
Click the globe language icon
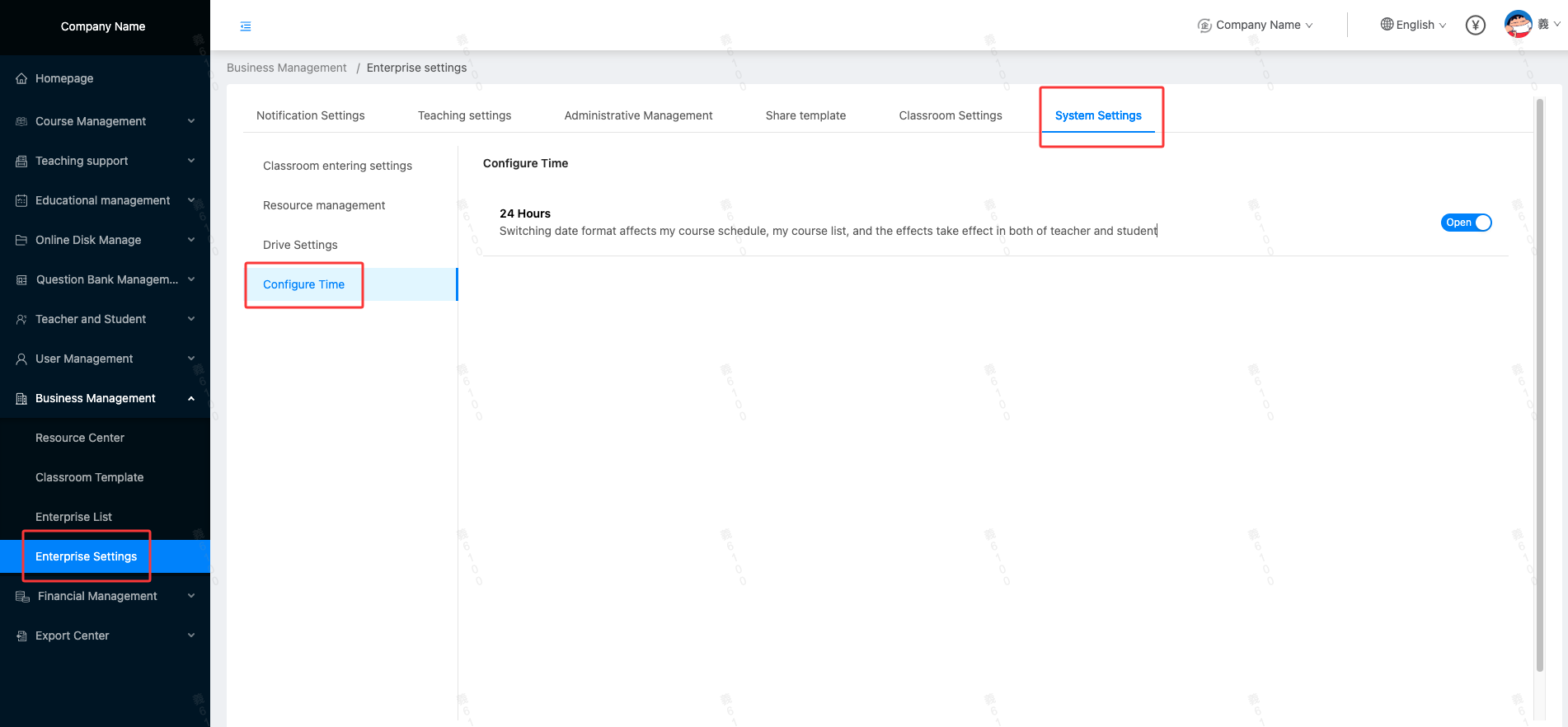pos(1387,24)
